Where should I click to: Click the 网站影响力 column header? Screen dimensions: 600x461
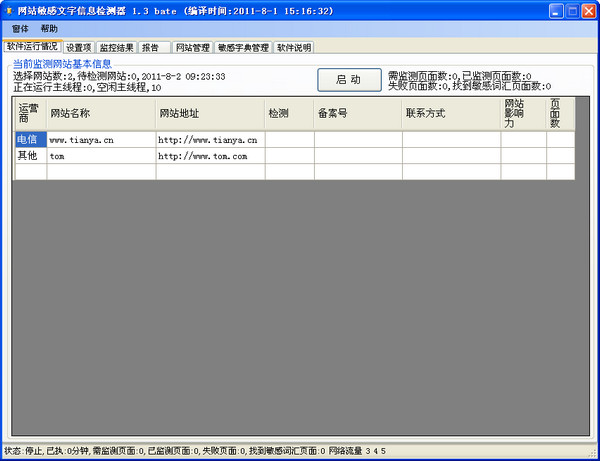click(523, 113)
